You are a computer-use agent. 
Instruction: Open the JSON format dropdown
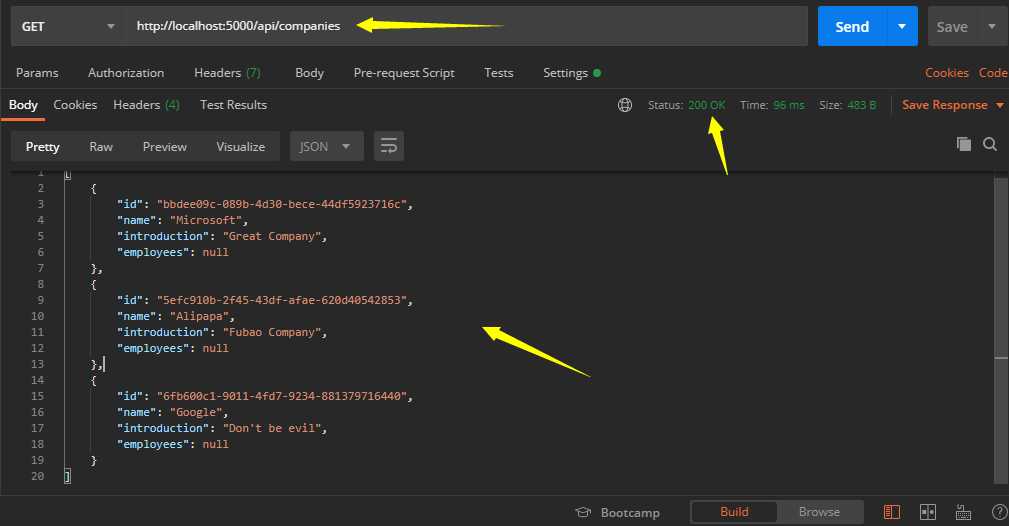point(326,147)
